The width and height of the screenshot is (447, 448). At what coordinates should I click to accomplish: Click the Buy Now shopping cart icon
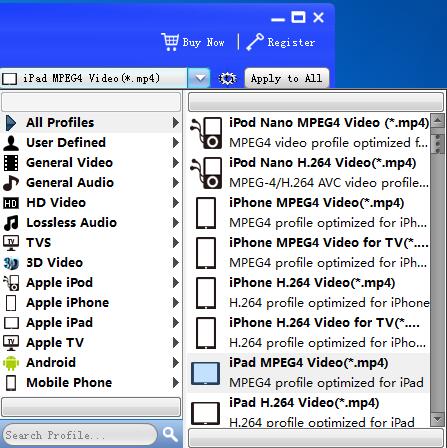click(x=170, y=42)
